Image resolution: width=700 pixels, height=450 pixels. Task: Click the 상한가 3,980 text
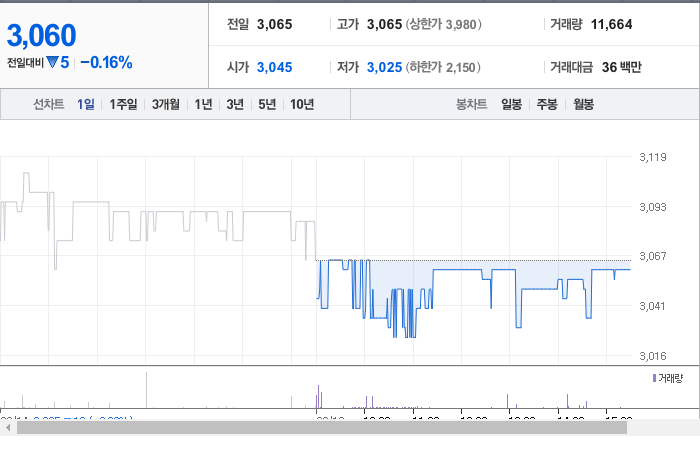444,24
